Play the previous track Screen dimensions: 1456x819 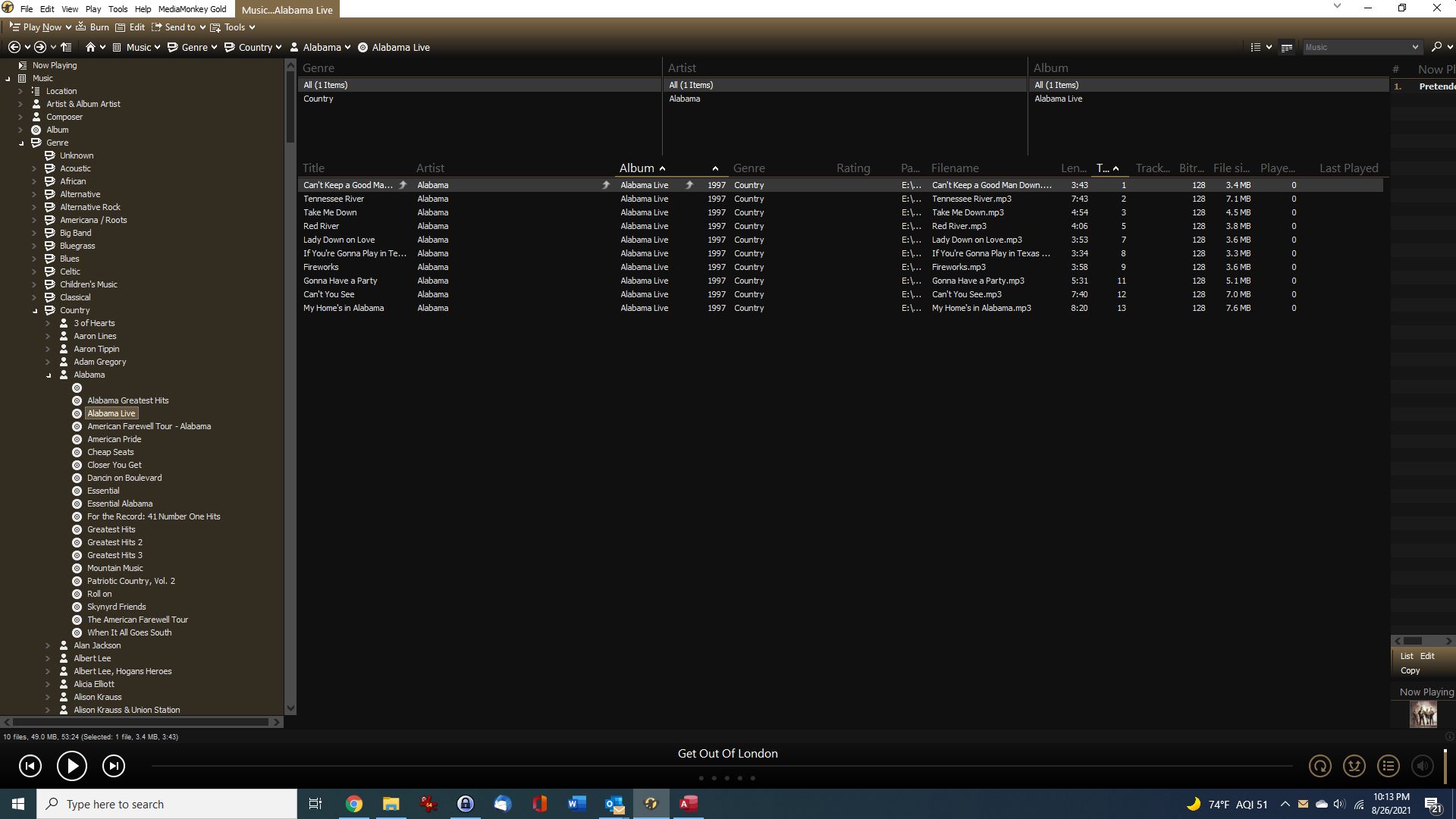point(30,766)
